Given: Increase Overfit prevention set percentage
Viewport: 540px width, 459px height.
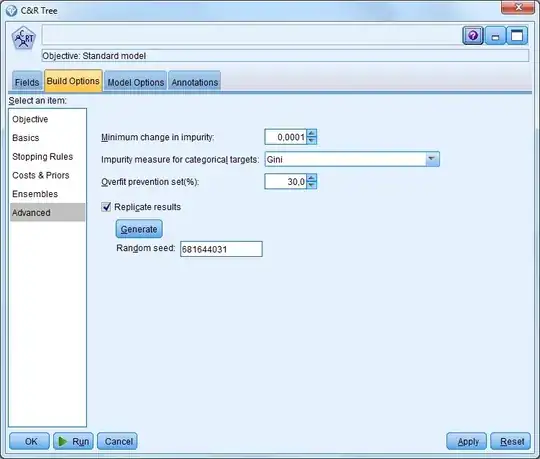Looking at the screenshot, I should (311, 178).
